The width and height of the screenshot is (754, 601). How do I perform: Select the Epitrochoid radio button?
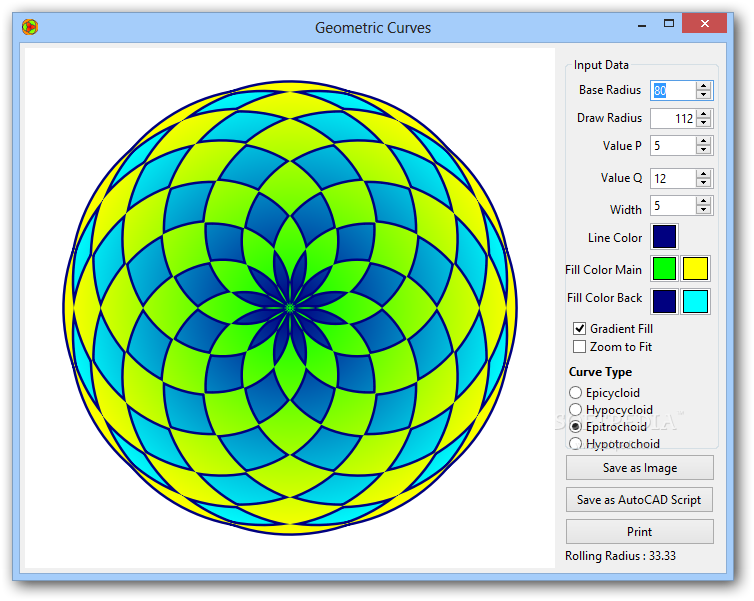point(576,426)
